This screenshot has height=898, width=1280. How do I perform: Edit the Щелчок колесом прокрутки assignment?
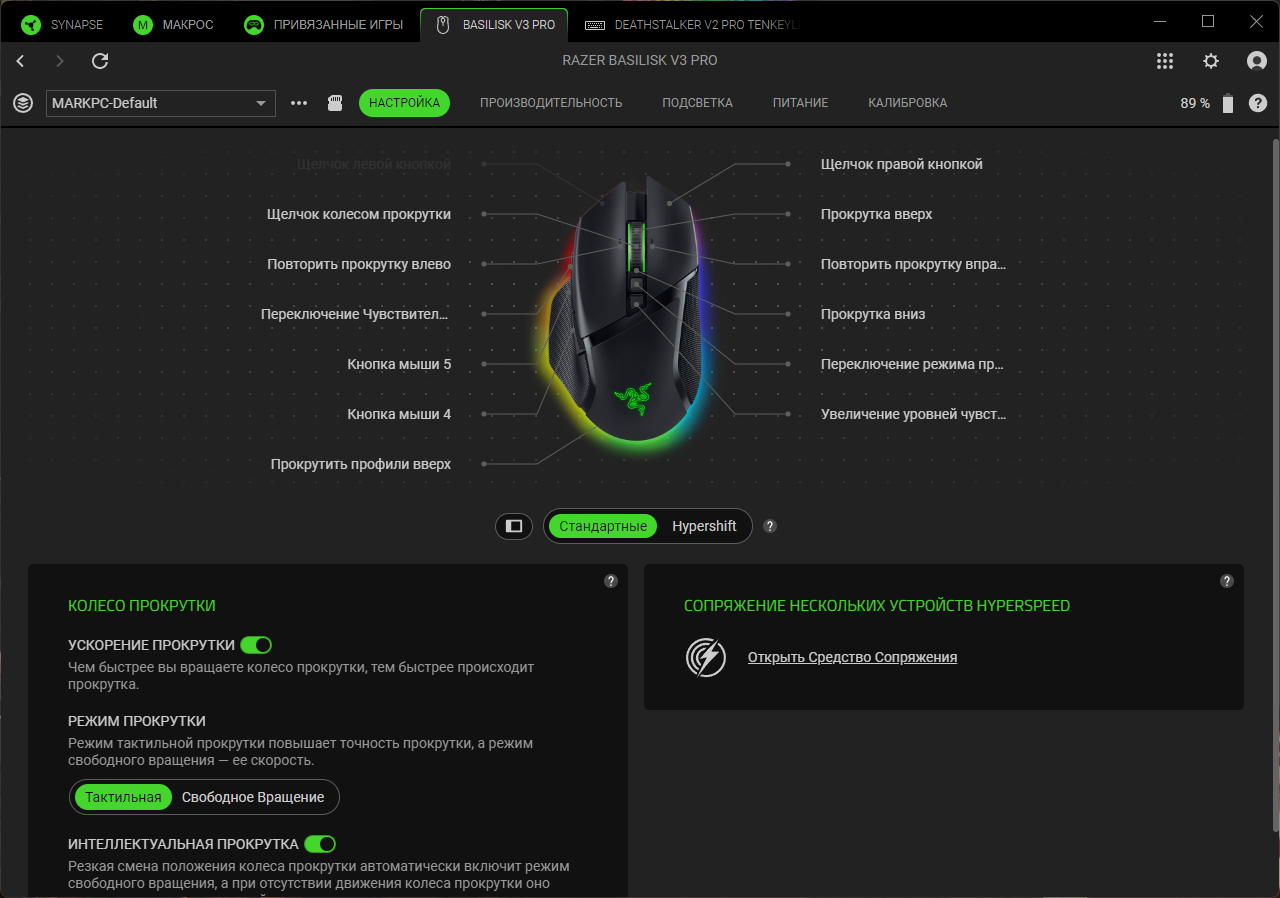point(359,214)
